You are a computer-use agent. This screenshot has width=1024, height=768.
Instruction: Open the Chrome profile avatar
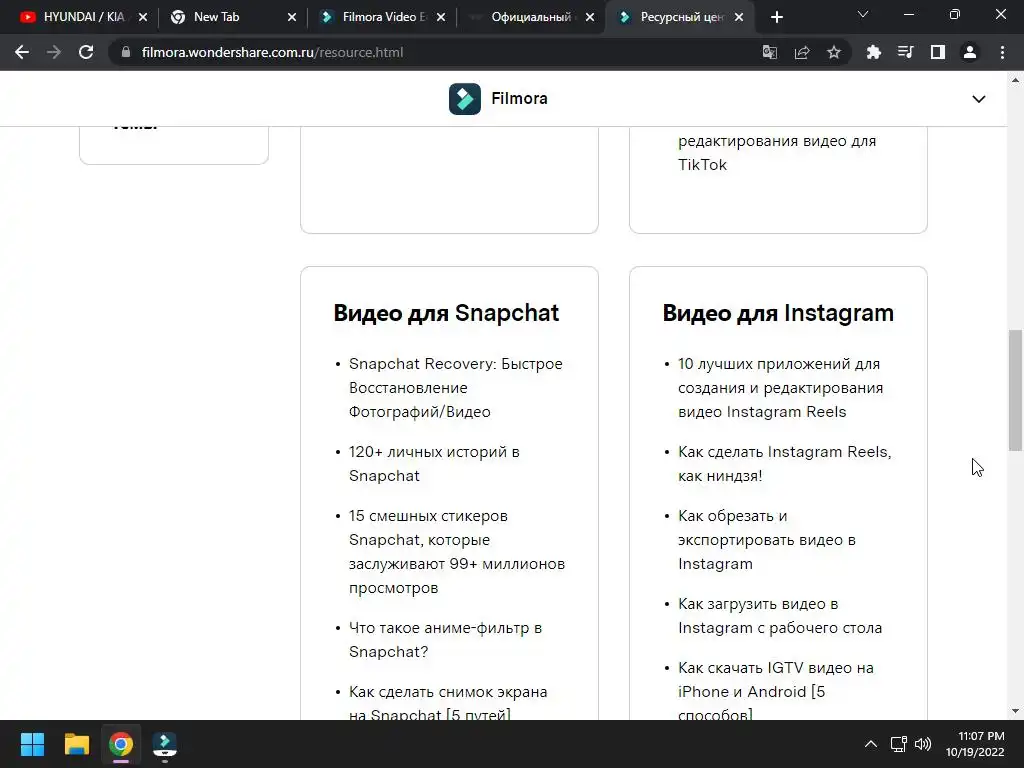(970, 52)
